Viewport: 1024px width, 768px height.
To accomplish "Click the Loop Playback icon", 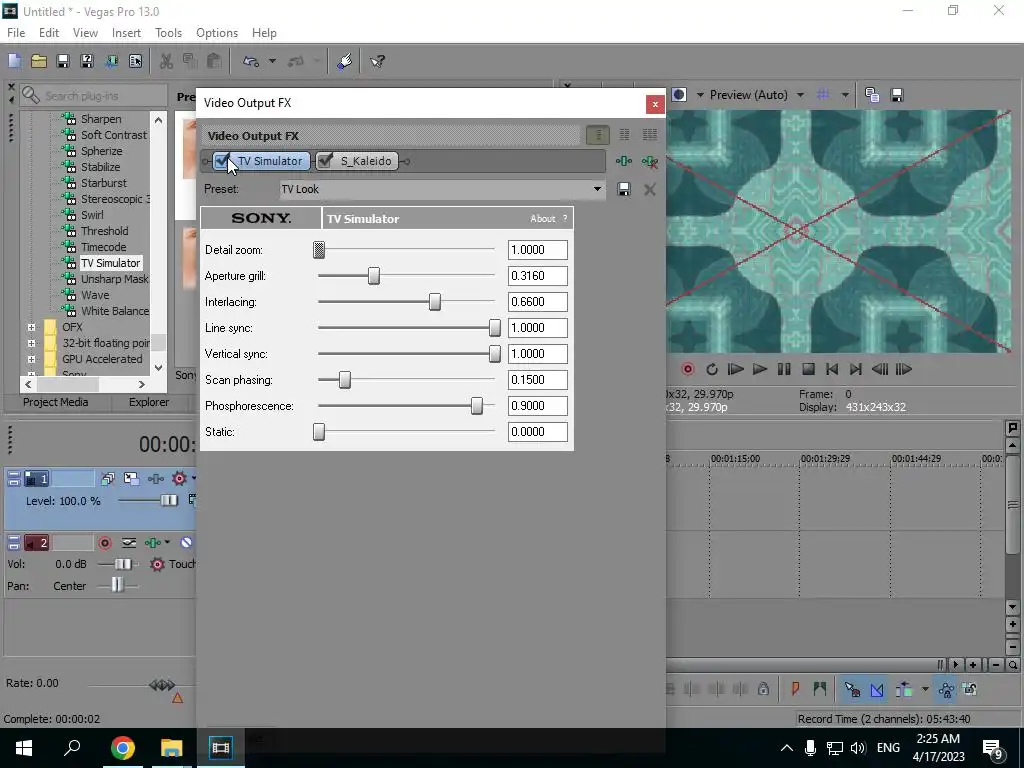I will [712, 369].
